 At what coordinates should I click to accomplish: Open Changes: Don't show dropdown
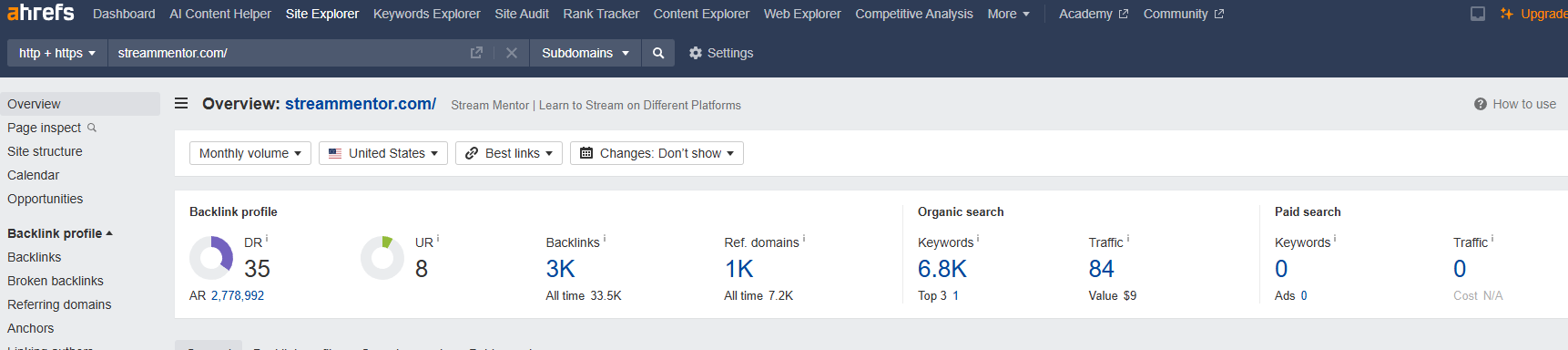pyautogui.click(x=657, y=153)
